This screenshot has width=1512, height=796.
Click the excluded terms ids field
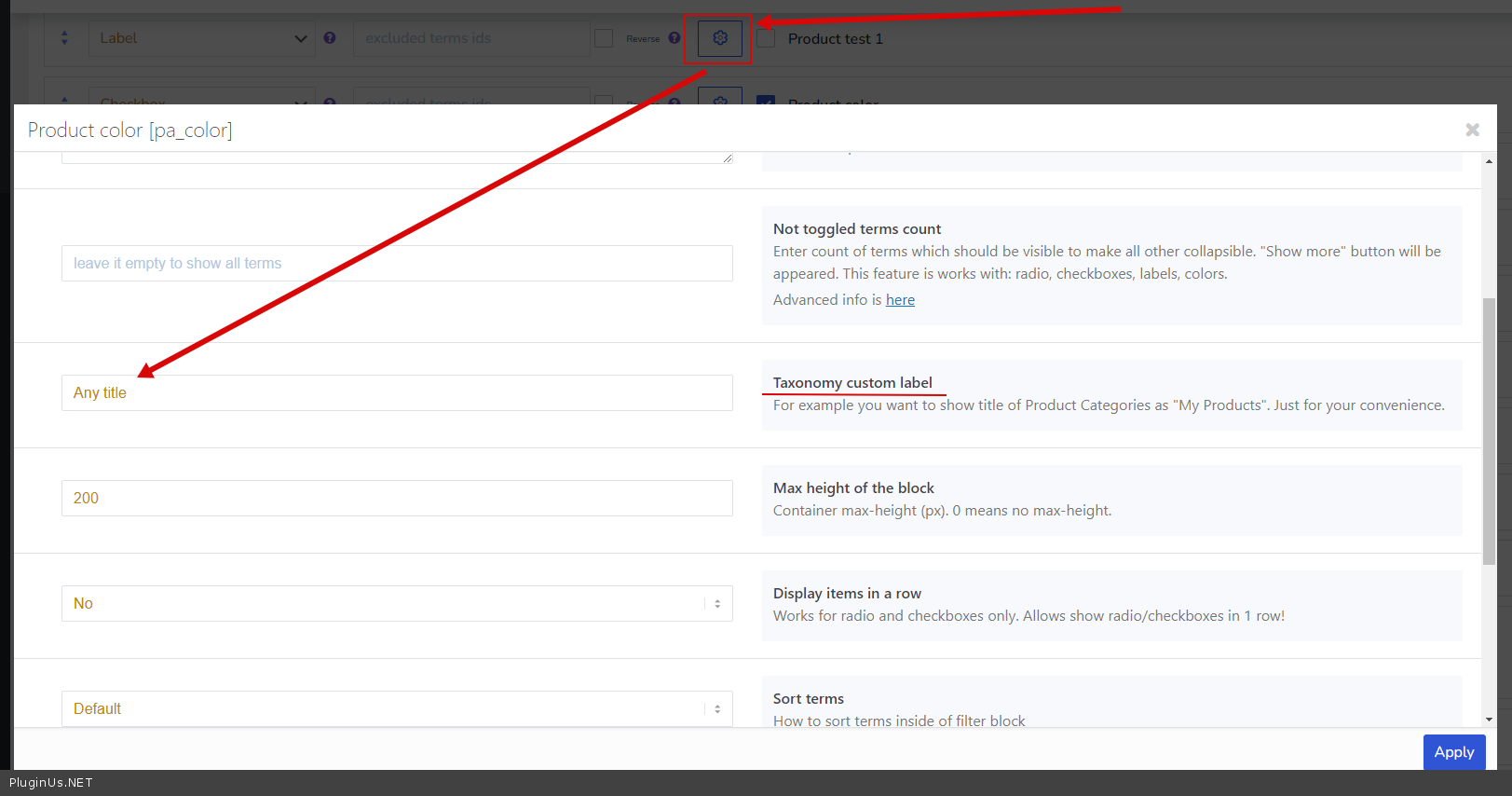470,38
